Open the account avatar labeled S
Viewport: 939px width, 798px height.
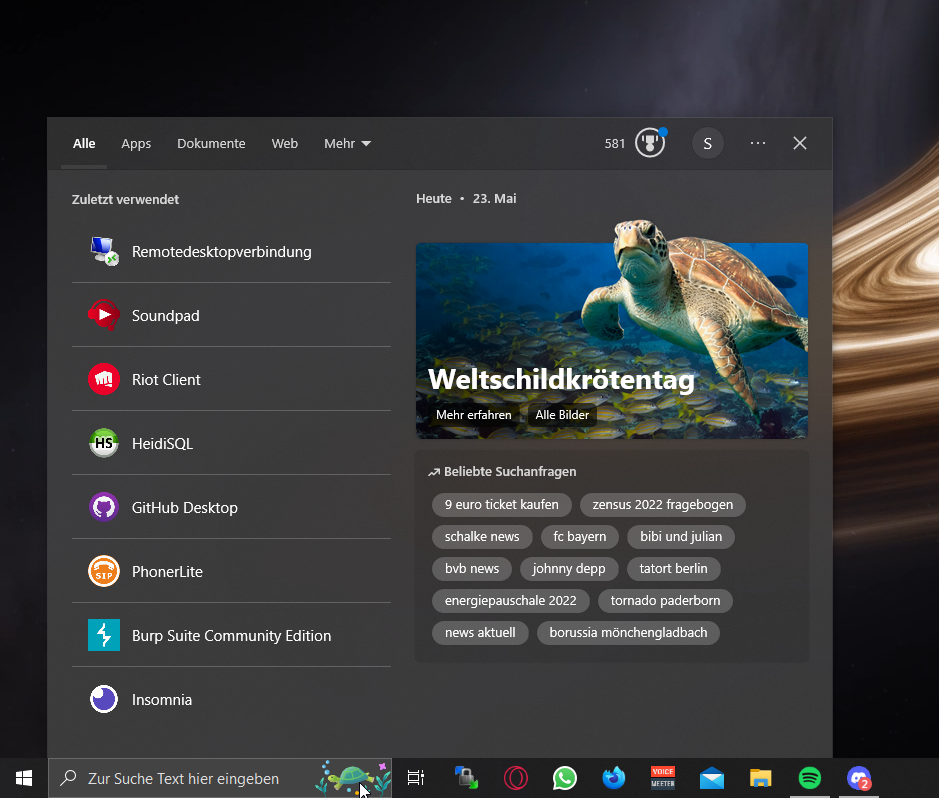pos(707,143)
